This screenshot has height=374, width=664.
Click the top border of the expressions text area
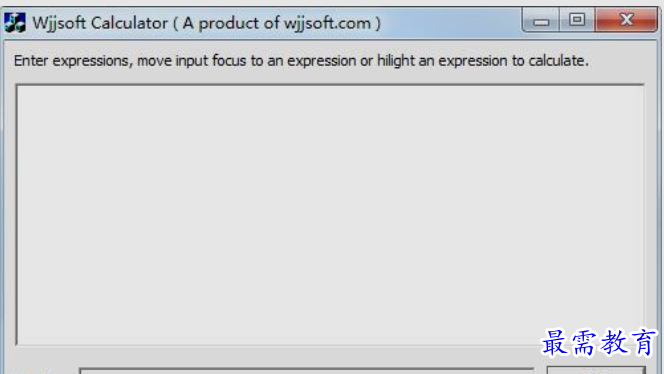pyautogui.click(x=330, y=85)
